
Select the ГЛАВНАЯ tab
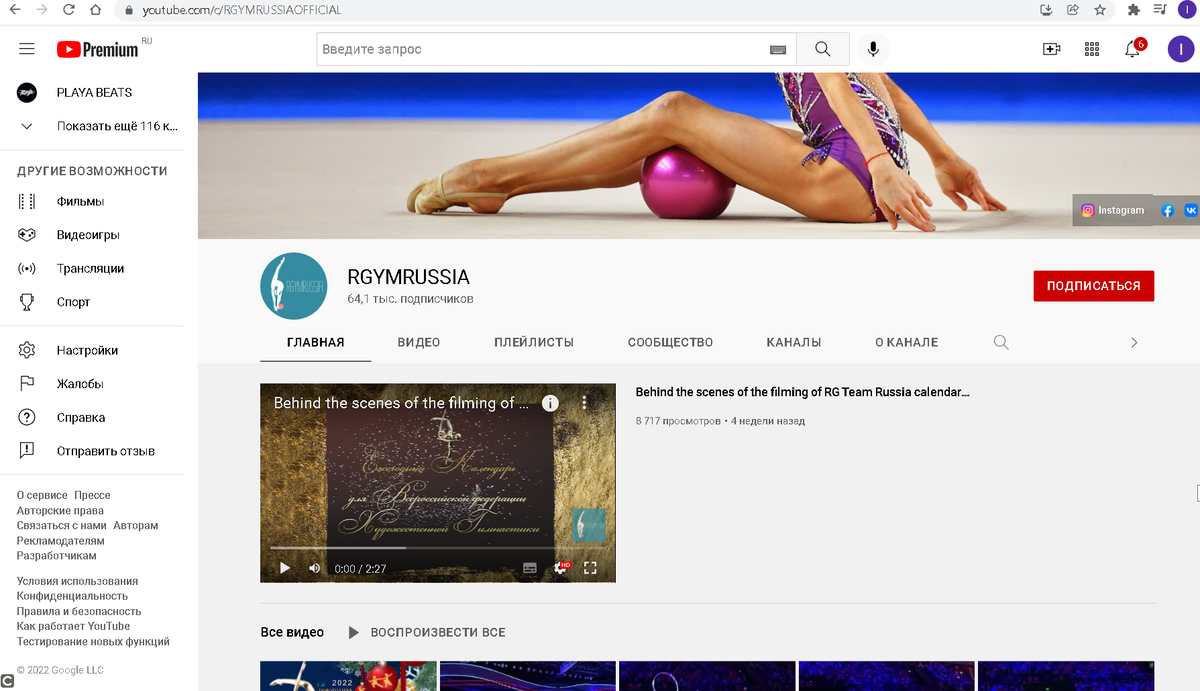pyautogui.click(x=315, y=342)
